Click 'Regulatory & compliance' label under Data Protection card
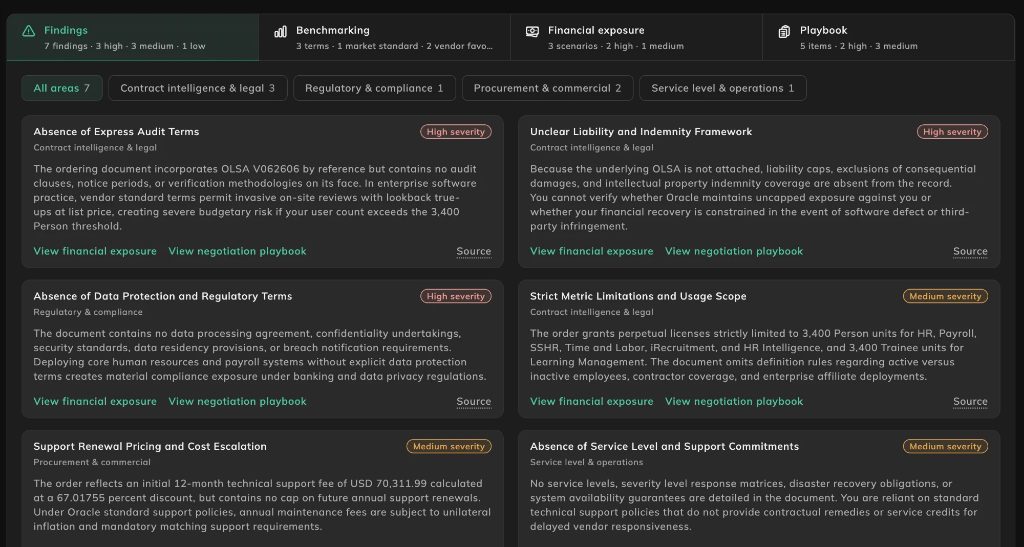This screenshot has height=547, width=1024. 88,312
